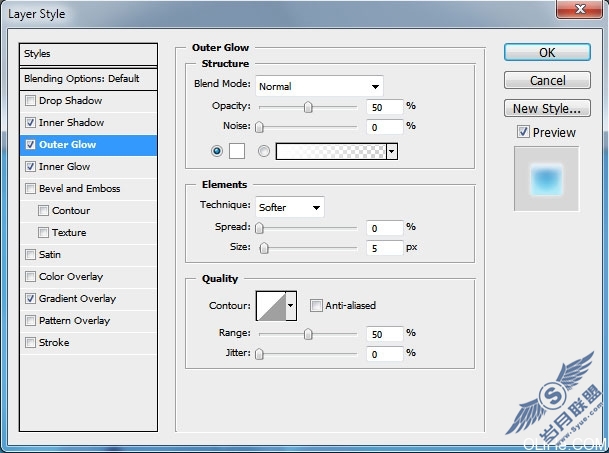The width and height of the screenshot is (609, 453).
Task: Tick the Drop Shadow checkbox
Action: tap(30, 101)
